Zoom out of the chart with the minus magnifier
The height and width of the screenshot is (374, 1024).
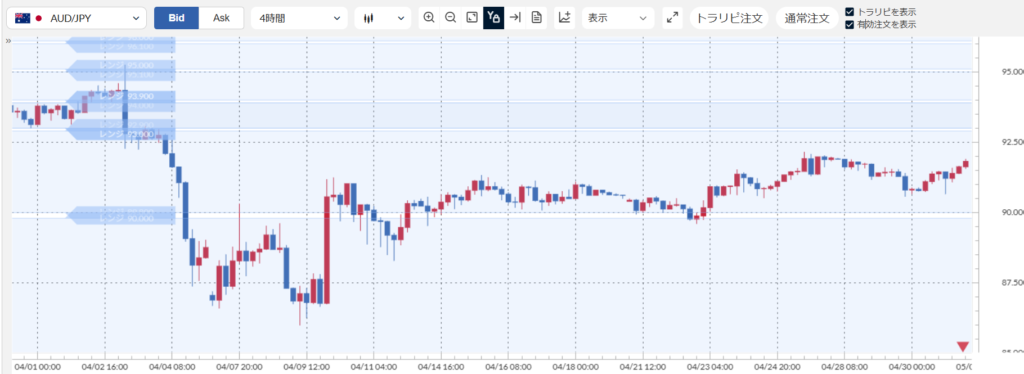click(x=450, y=18)
